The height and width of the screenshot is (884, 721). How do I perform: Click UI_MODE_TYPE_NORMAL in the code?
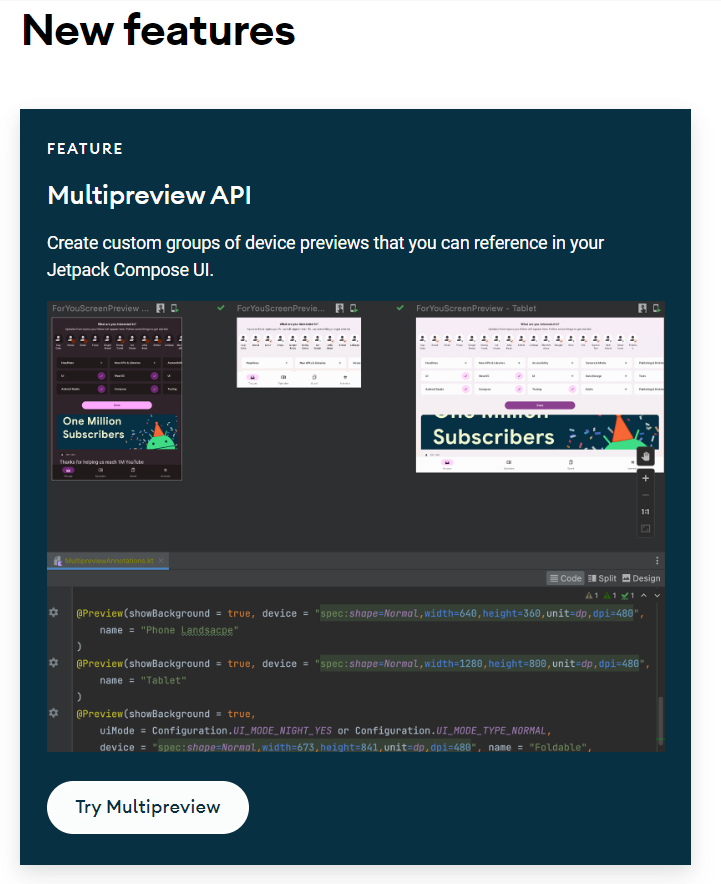click(491, 731)
